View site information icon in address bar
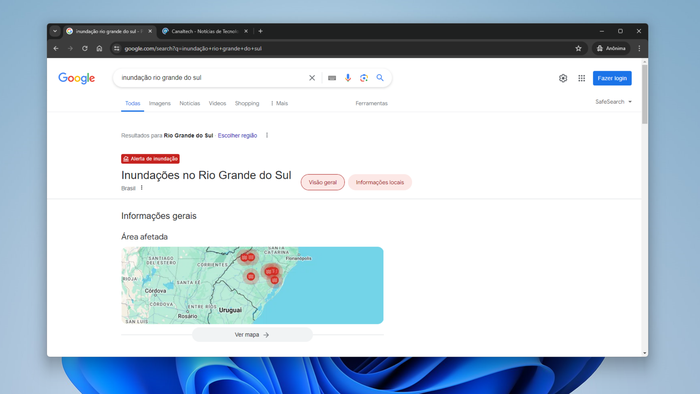 coord(117,48)
